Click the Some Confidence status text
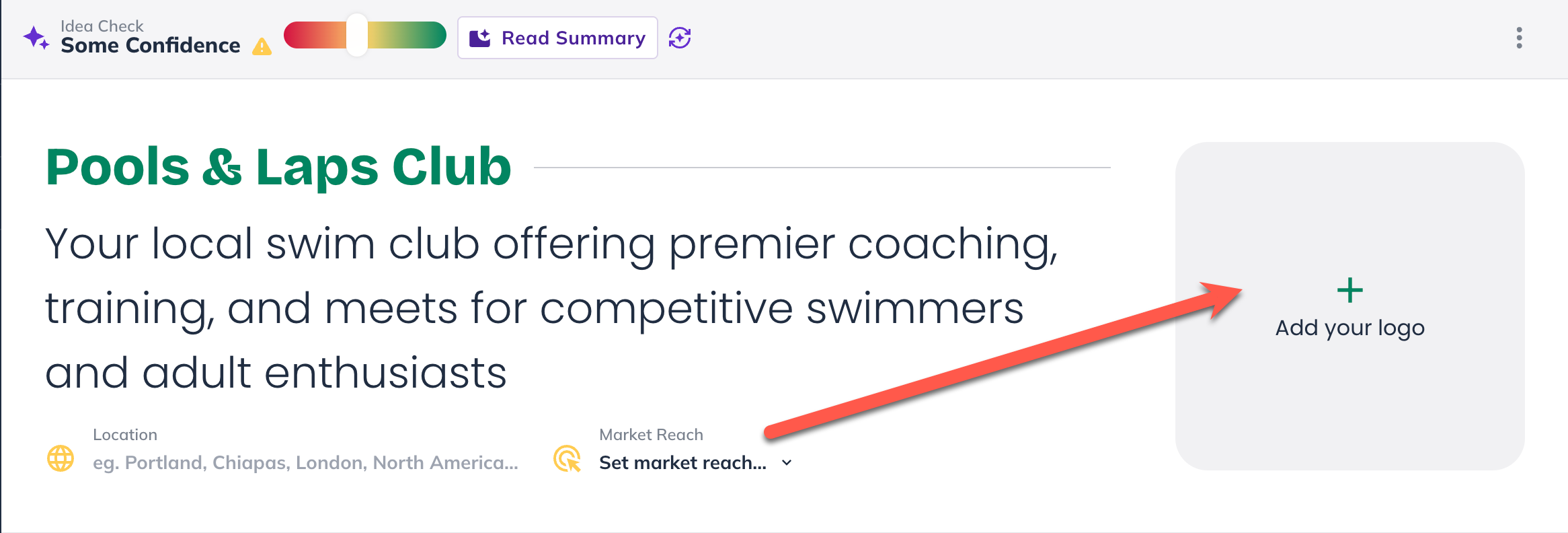The image size is (1568, 533). point(150,45)
